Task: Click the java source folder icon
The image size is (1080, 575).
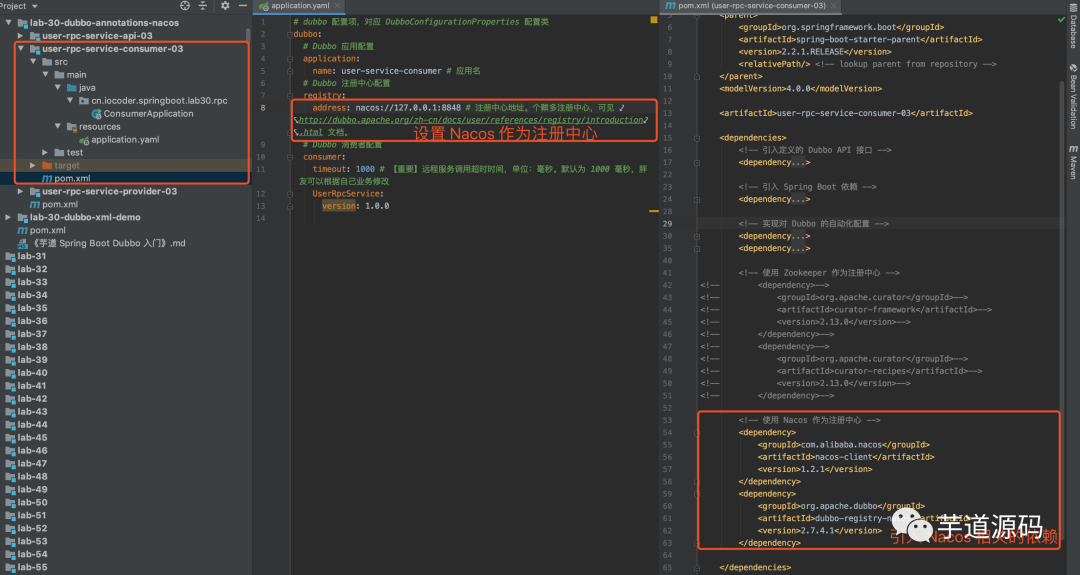Action: pos(72,87)
